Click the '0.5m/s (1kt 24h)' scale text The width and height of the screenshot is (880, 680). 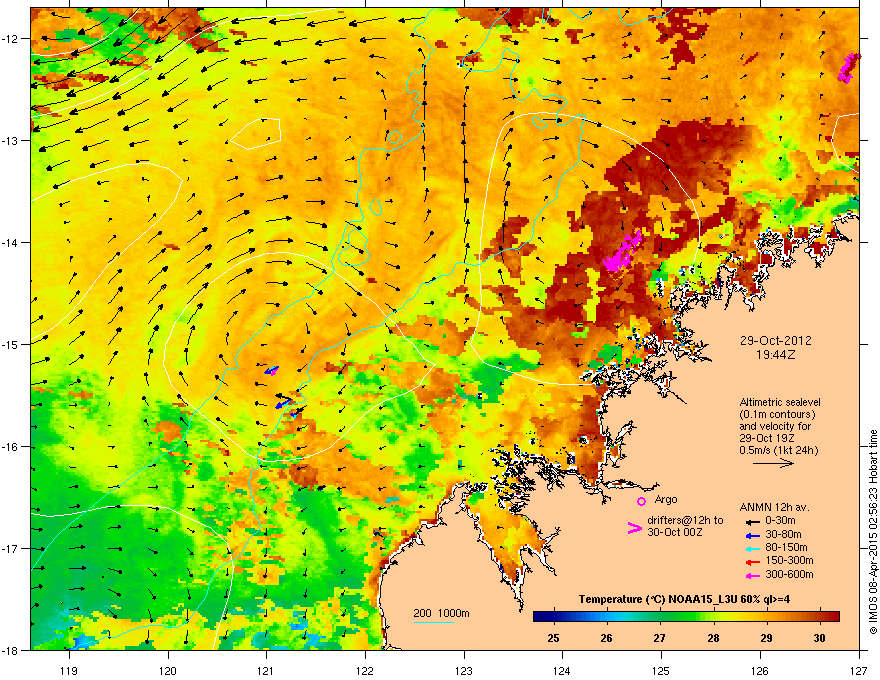pos(778,451)
